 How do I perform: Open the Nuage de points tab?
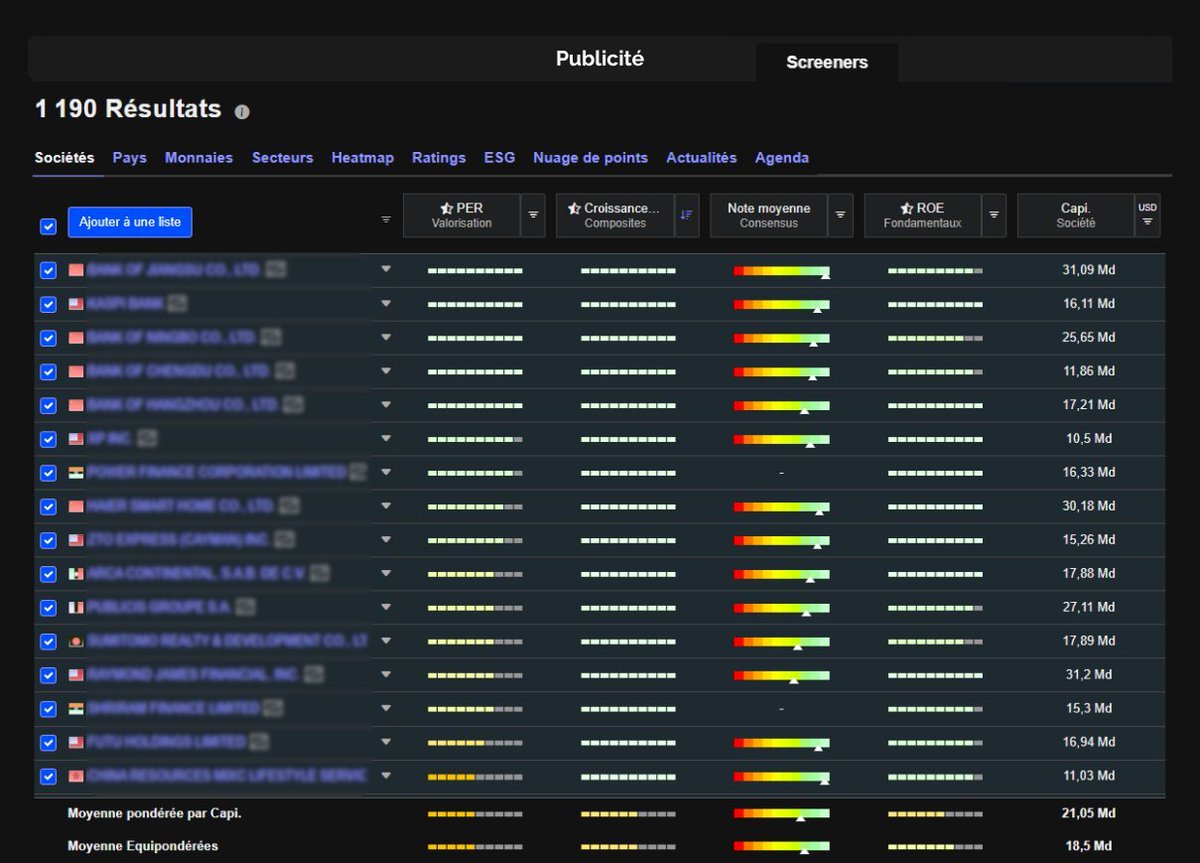pyautogui.click(x=590, y=158)
